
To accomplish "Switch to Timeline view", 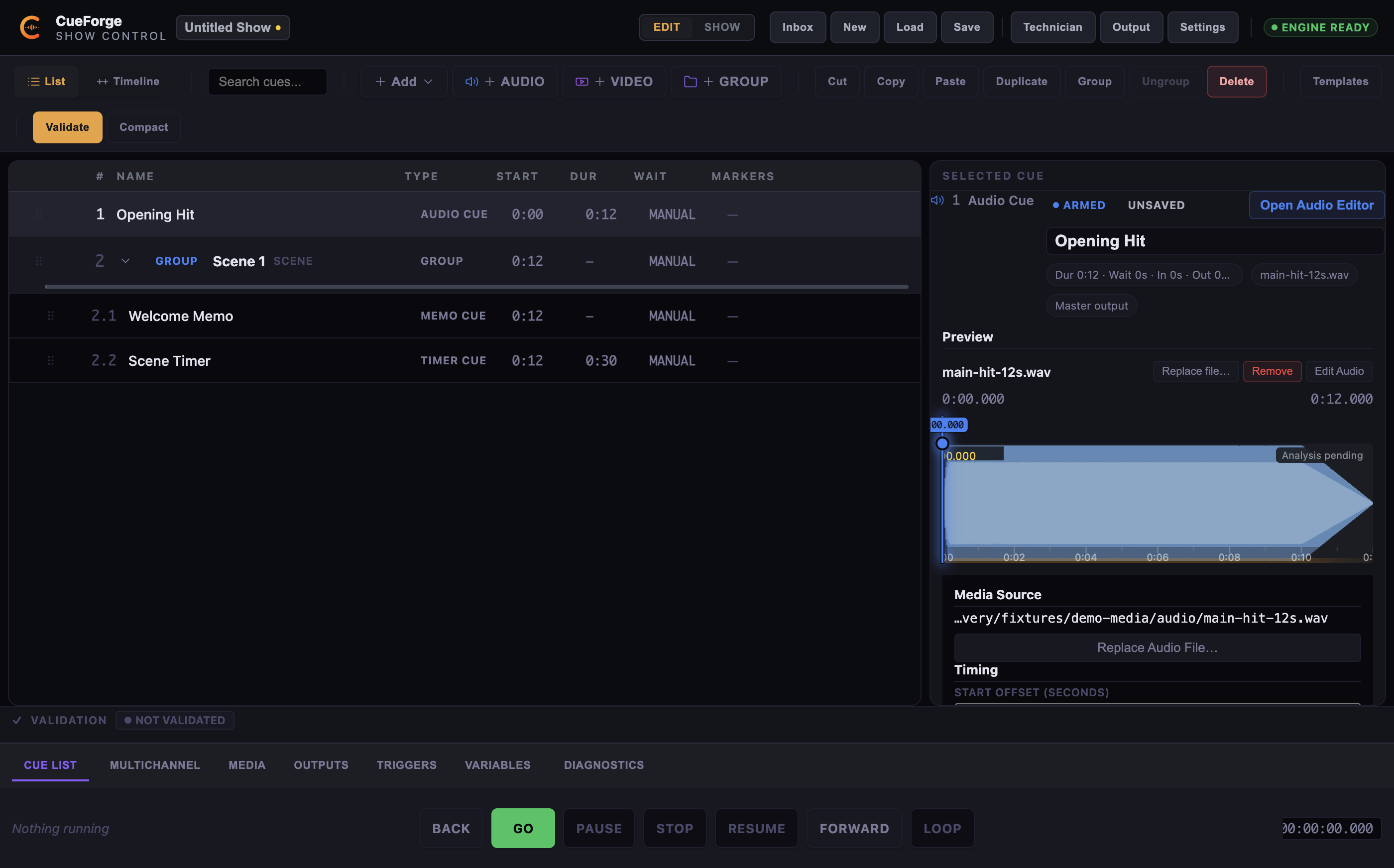I will tap(128, 82).
